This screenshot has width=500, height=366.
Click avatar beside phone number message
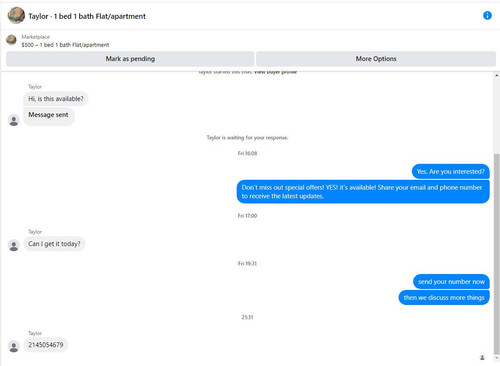coord(14,346)
